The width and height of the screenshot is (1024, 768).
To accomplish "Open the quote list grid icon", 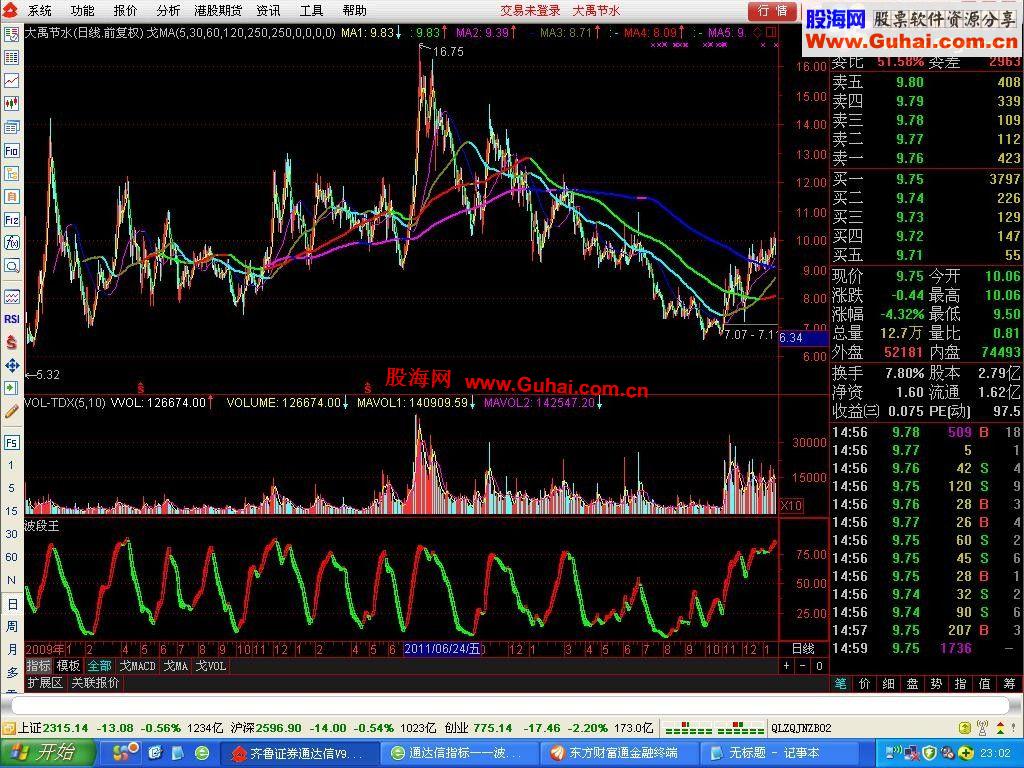I will pyautogui.click(x=11, y=57).
